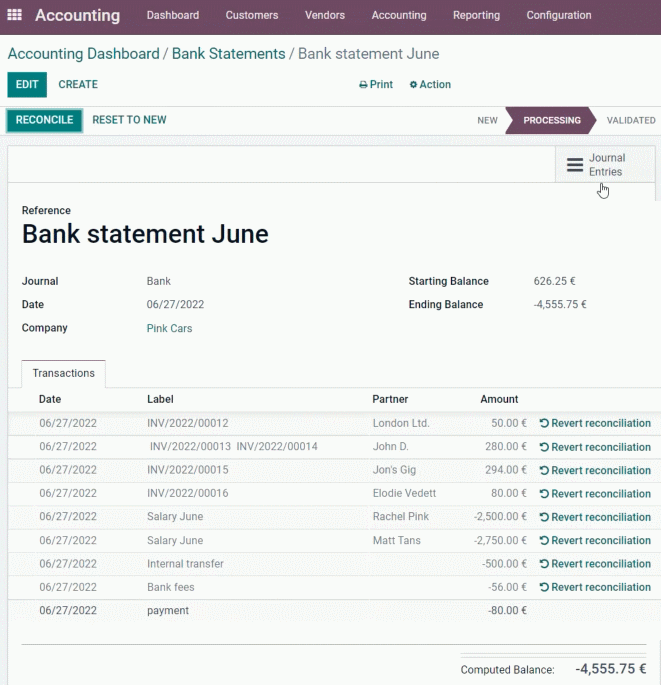Click revert icon for INV/2022/00012 row

tap(544, 423)
